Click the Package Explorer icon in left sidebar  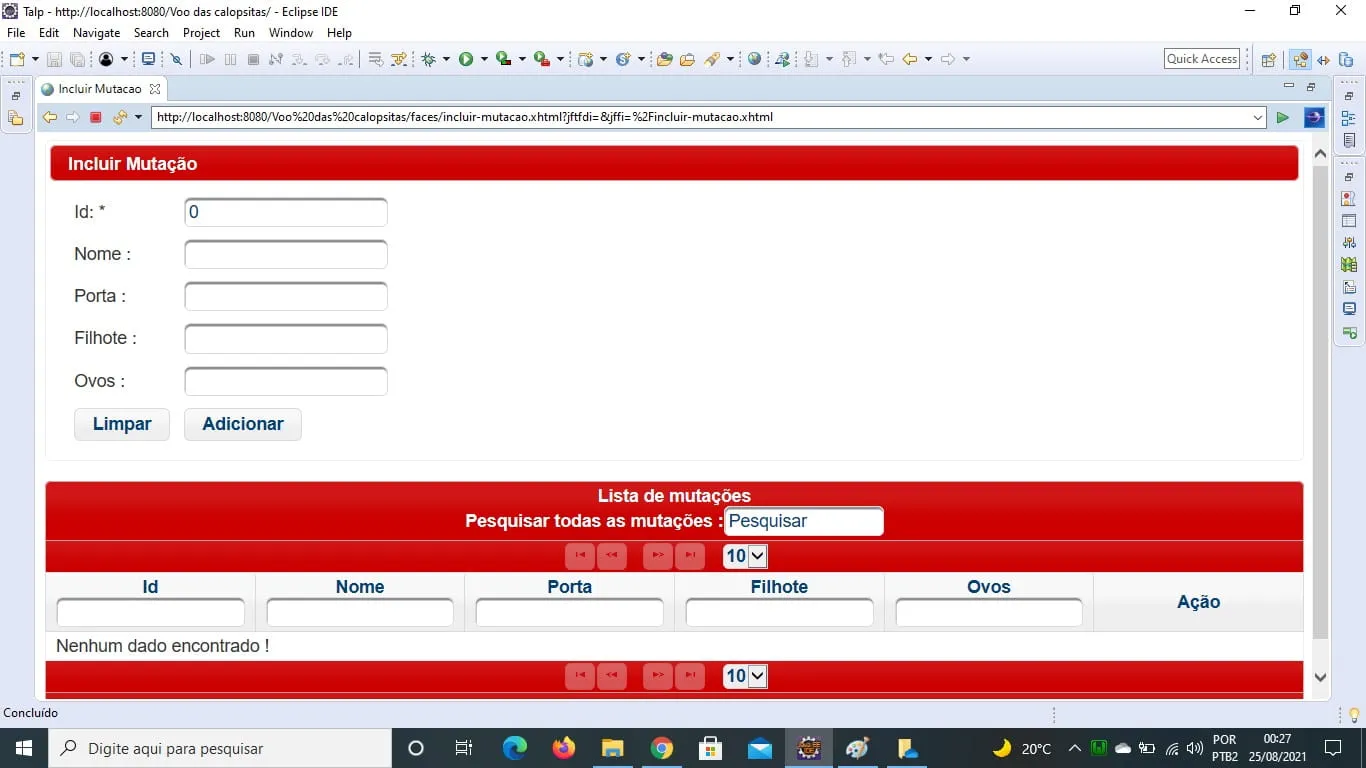pyautogui.click(x=15, y=118)
